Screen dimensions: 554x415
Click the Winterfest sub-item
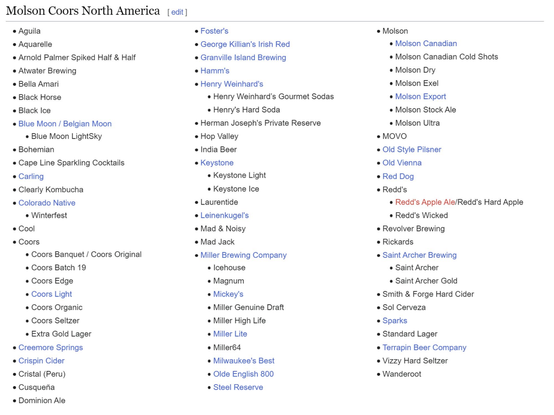[x=49, y=215]
